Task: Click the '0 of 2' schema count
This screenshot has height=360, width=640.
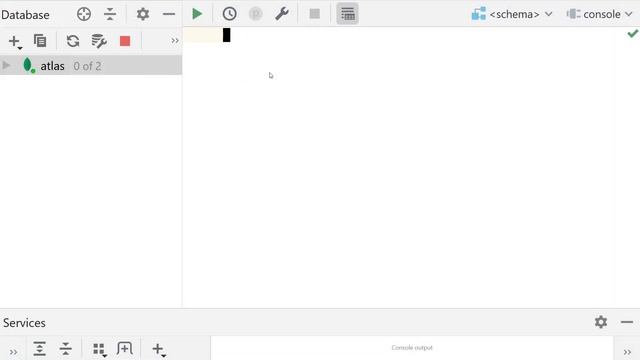Action: 87,66
